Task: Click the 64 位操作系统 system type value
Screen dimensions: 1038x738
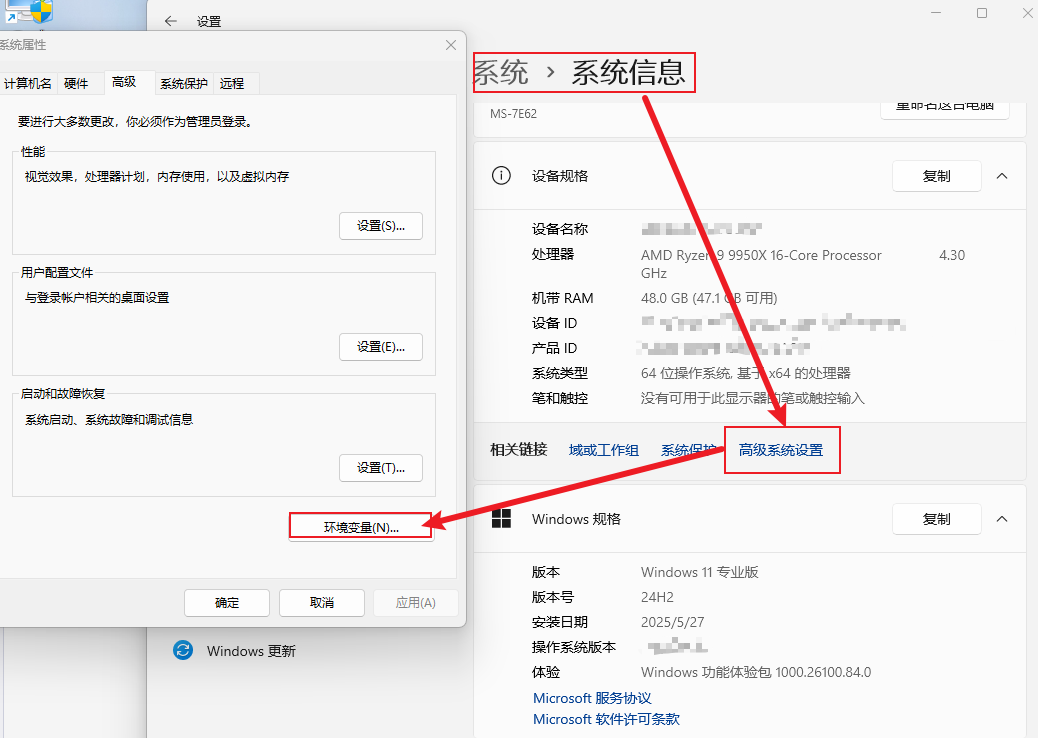Action: pos(745,373)
